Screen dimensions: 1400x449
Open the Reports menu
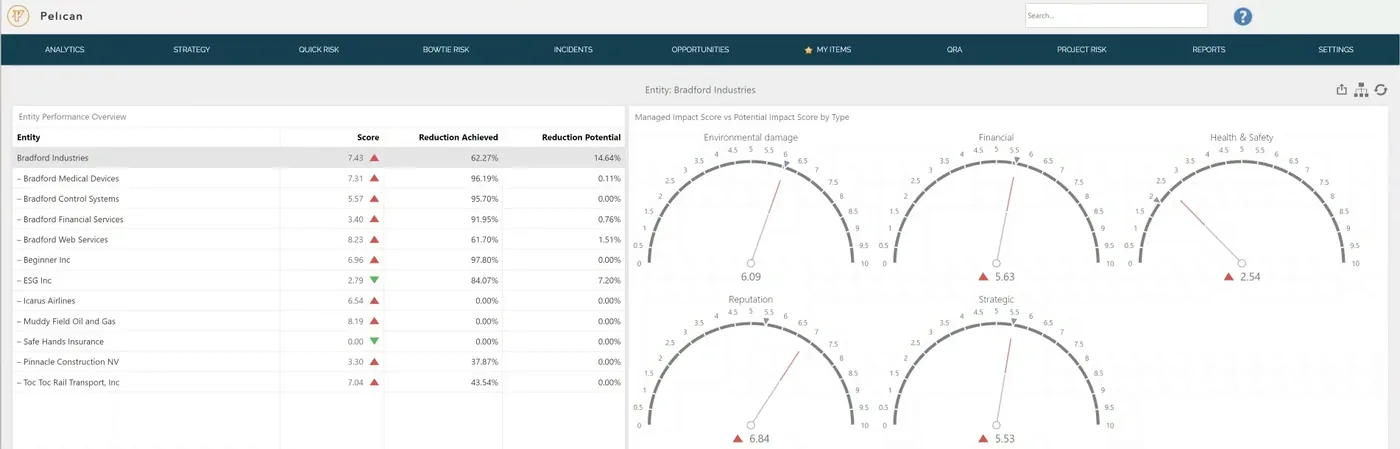(x=1208, y=49)
